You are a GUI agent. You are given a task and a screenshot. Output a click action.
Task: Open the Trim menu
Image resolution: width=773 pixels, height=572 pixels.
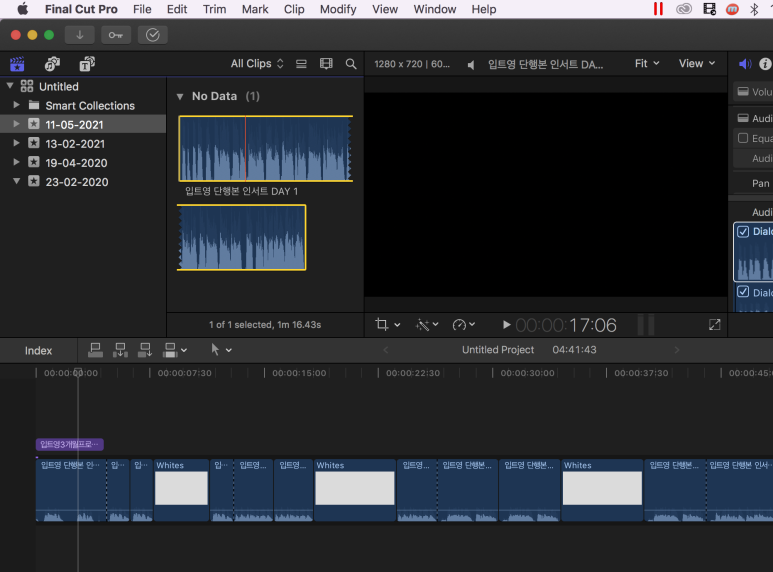(214, 9)
